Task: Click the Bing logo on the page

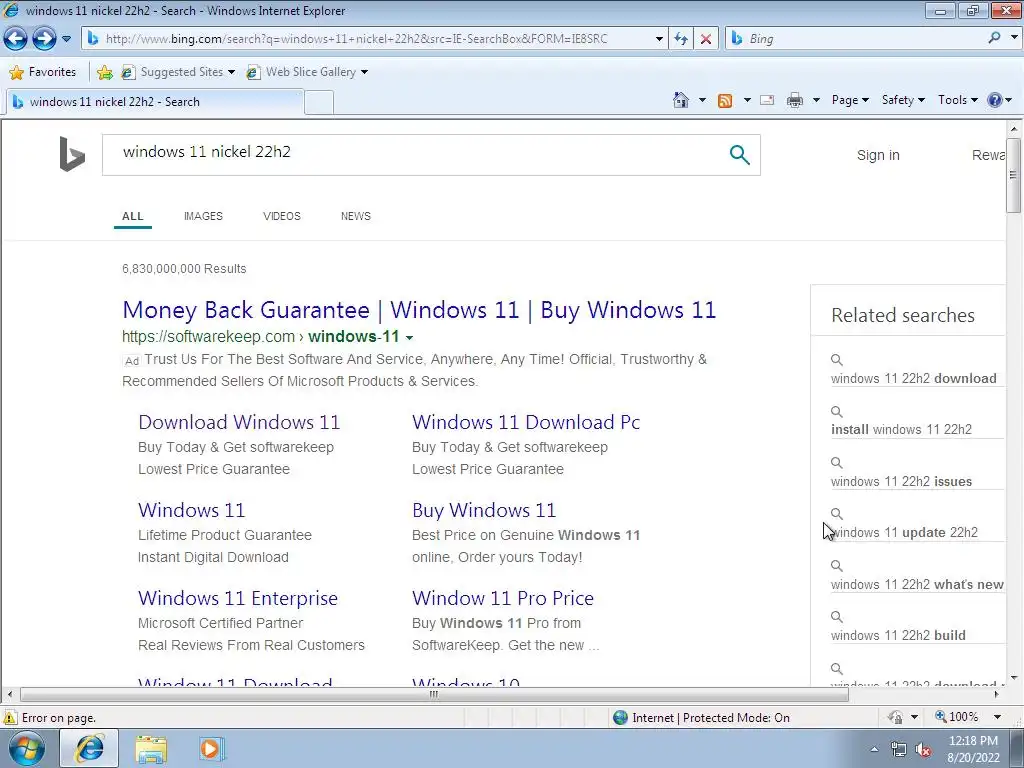Action: [72, 154]
